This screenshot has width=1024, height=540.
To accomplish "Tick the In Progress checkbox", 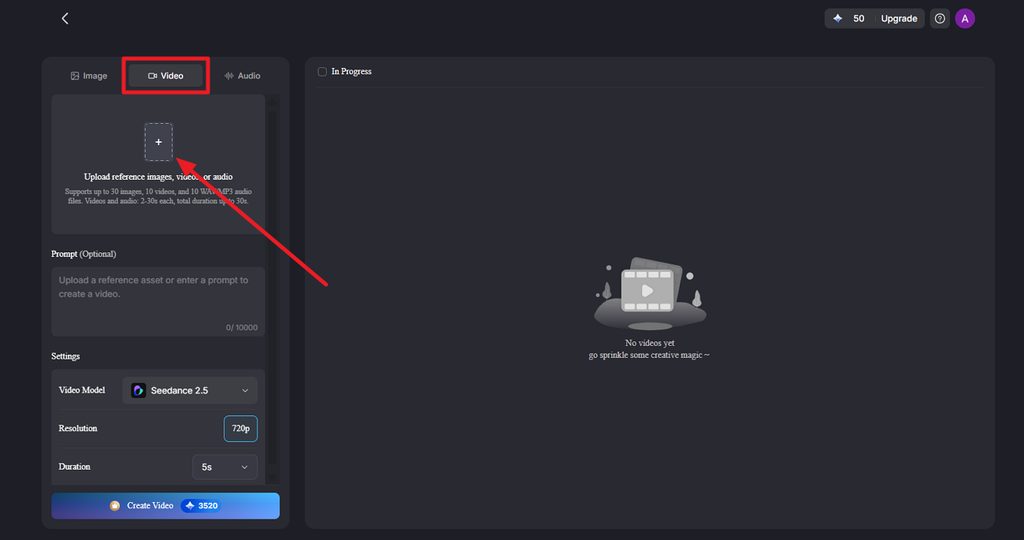I will pos(322,72).
